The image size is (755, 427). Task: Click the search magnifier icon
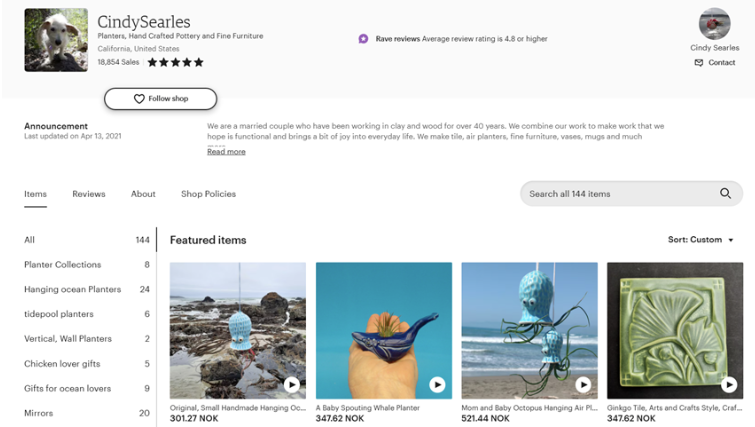click(x=725, y=194)
